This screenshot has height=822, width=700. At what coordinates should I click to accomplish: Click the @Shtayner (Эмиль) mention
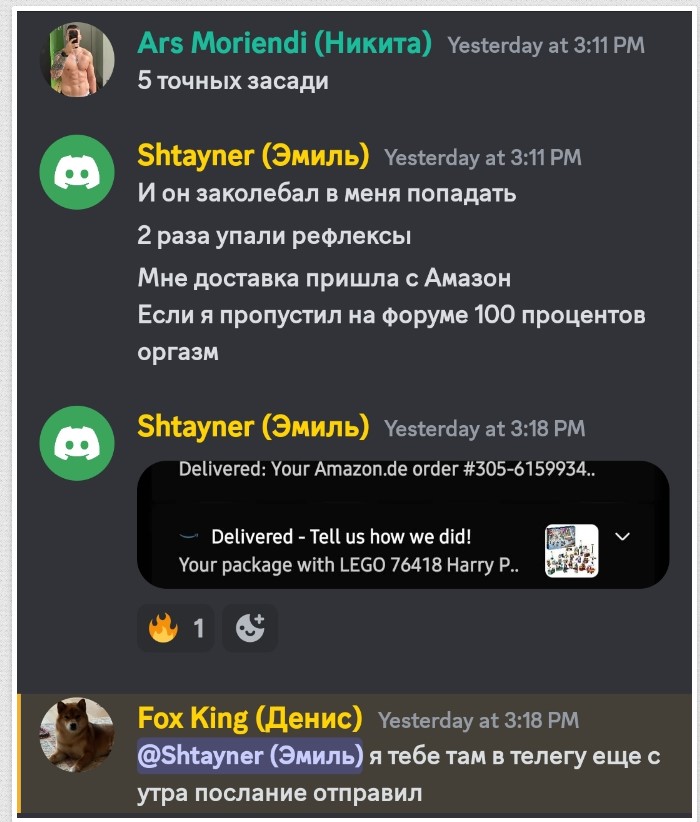click(x=250, y=755)
